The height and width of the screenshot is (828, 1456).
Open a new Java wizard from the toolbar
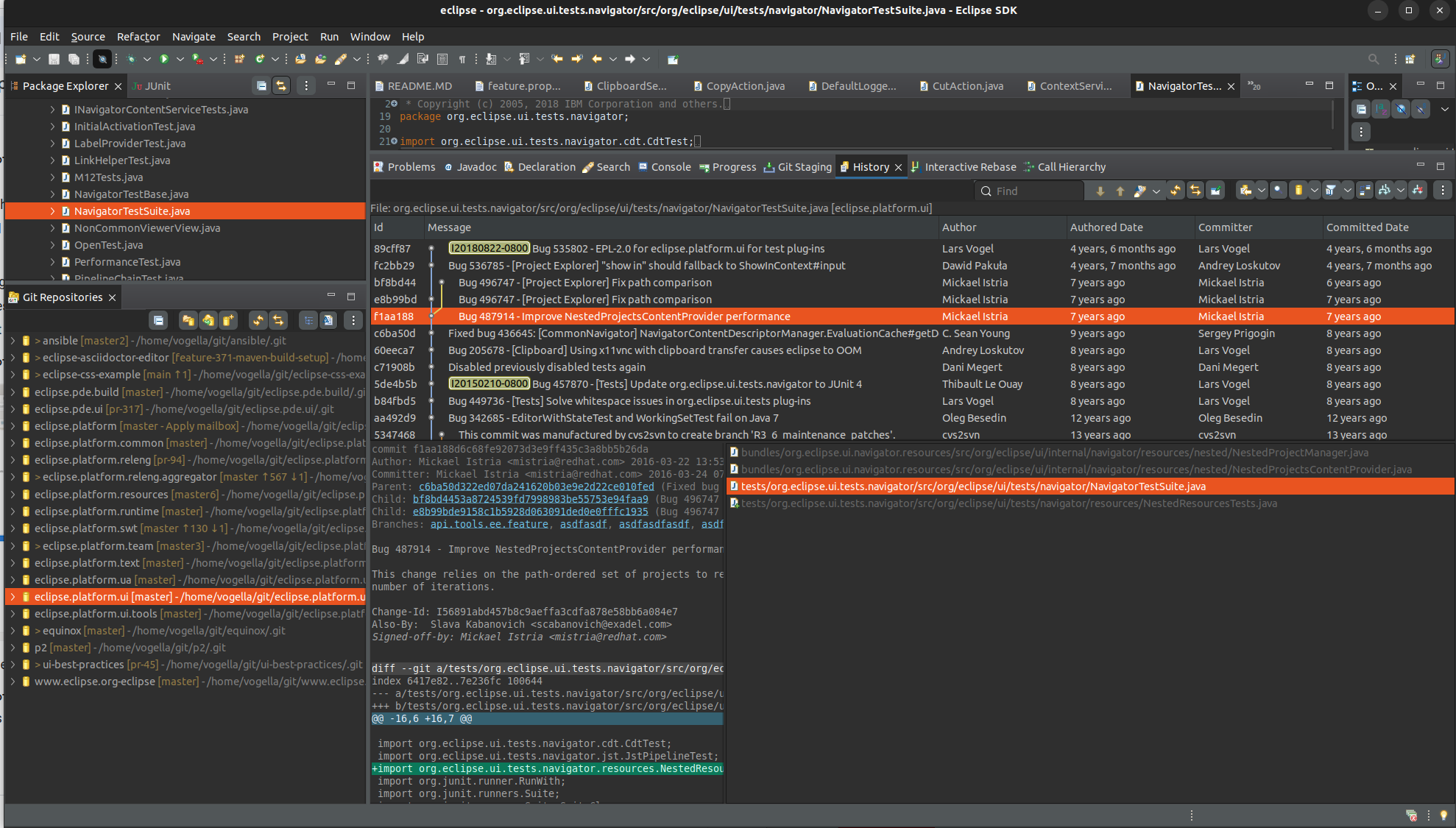(20, 59)
